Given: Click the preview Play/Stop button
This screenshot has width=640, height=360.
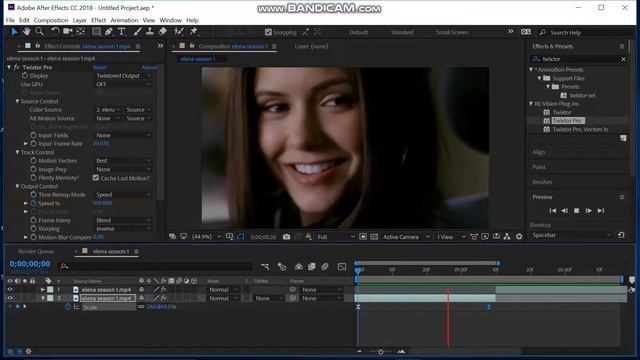Looking at the screenshot, I should point(576,211).
